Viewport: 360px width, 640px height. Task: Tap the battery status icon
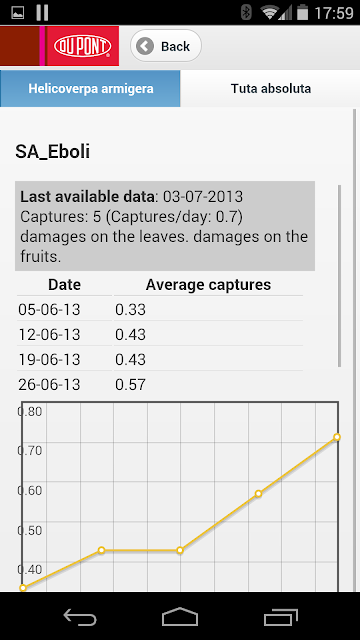click(302, 12)
